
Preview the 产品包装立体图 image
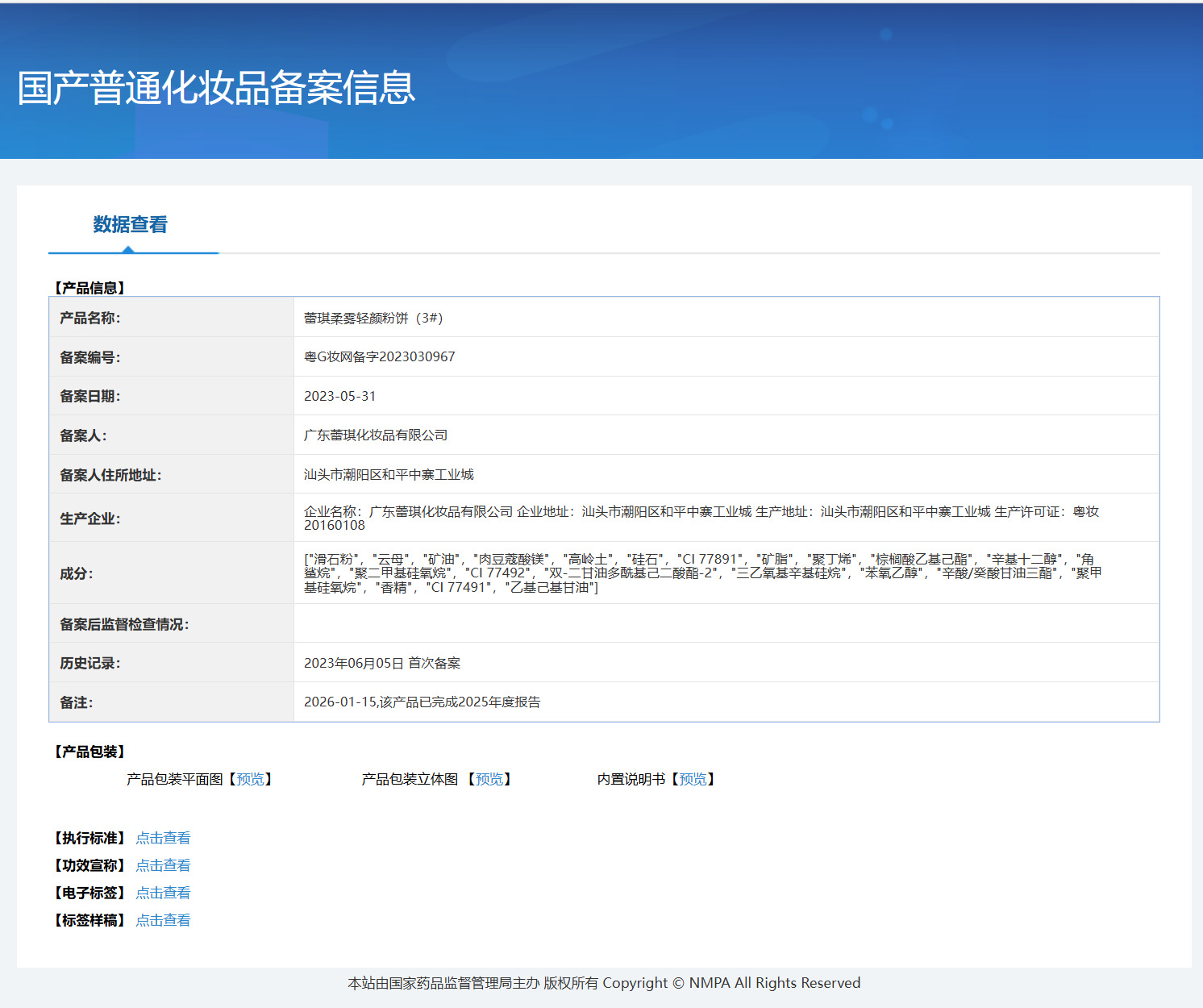489,779
